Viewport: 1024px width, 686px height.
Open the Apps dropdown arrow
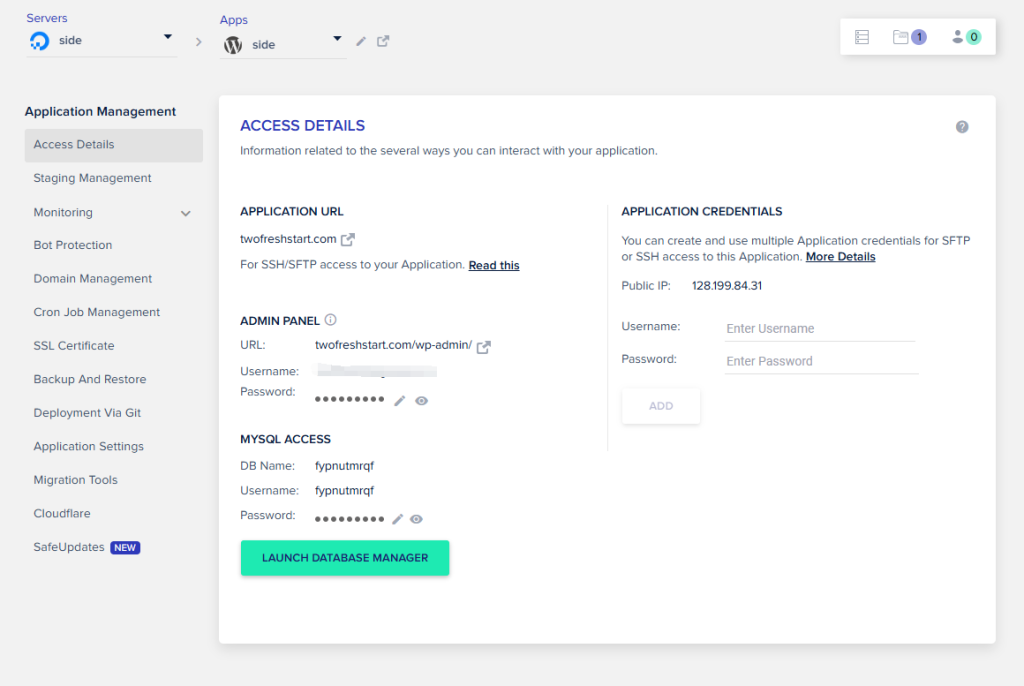(337, 39)
